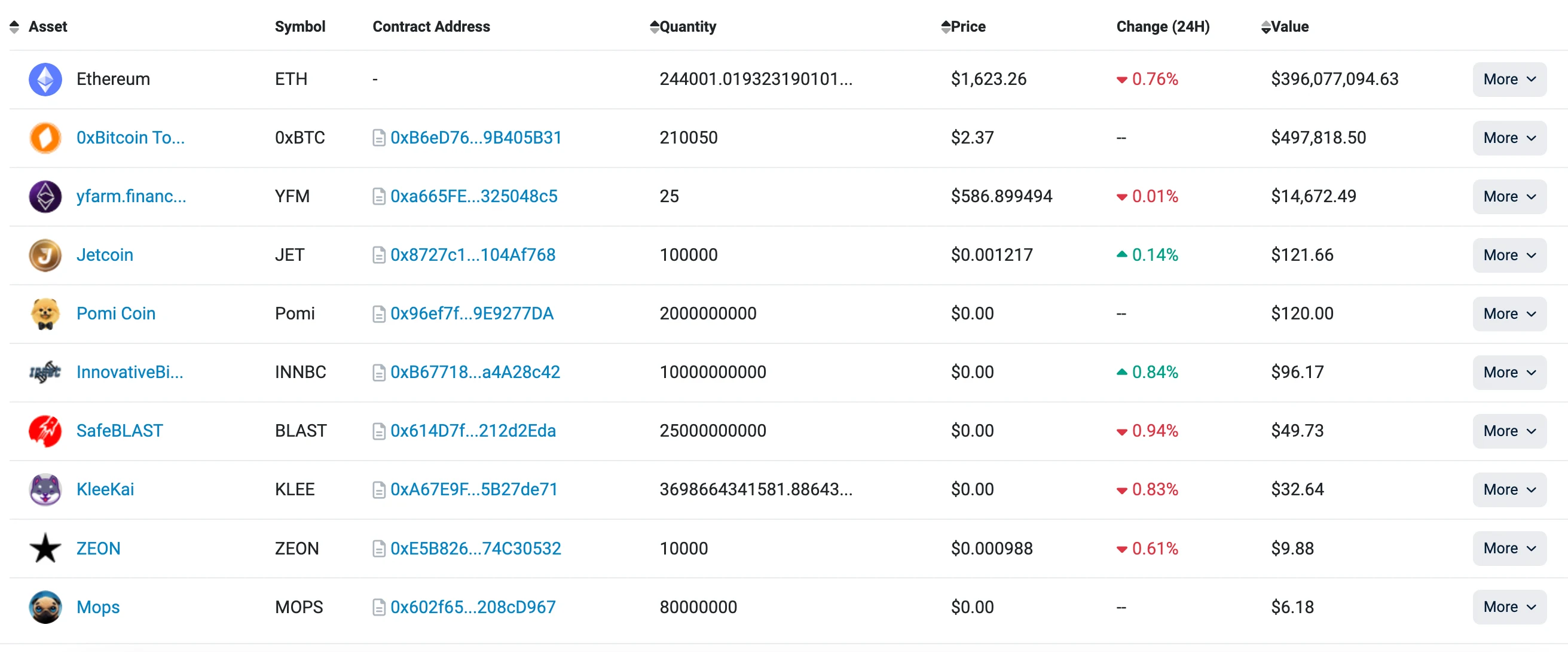Click the Pomi Coin dog logo icon
This screenshot has width=1568, height=652.
click(45, 313)
